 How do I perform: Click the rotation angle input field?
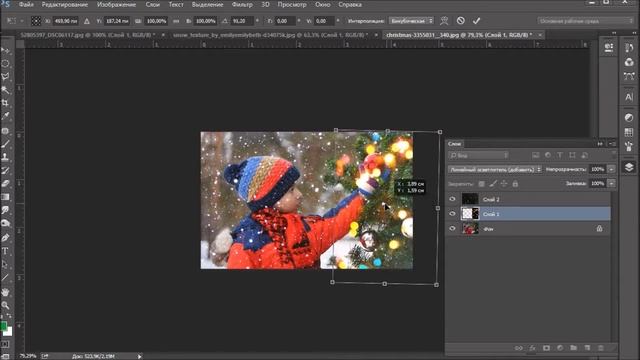point(241,21)
